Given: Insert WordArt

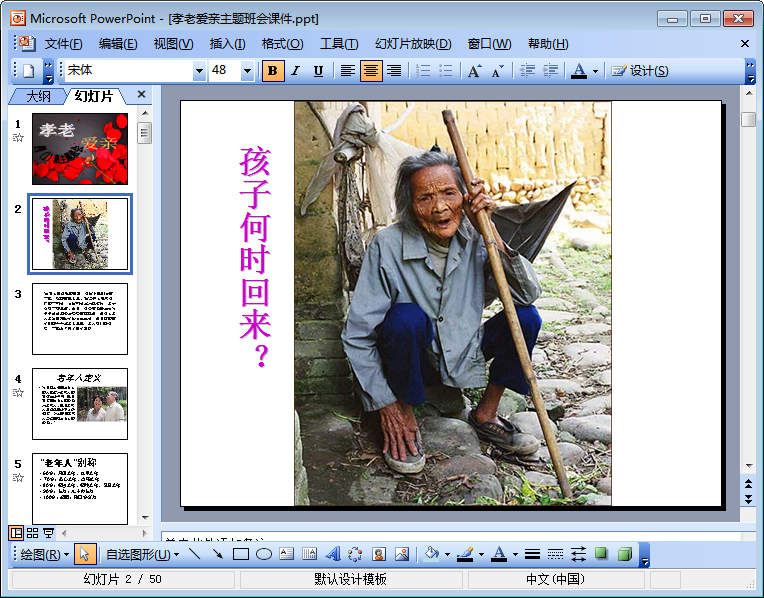Looking at the screenshot, I should click(333, 554).
